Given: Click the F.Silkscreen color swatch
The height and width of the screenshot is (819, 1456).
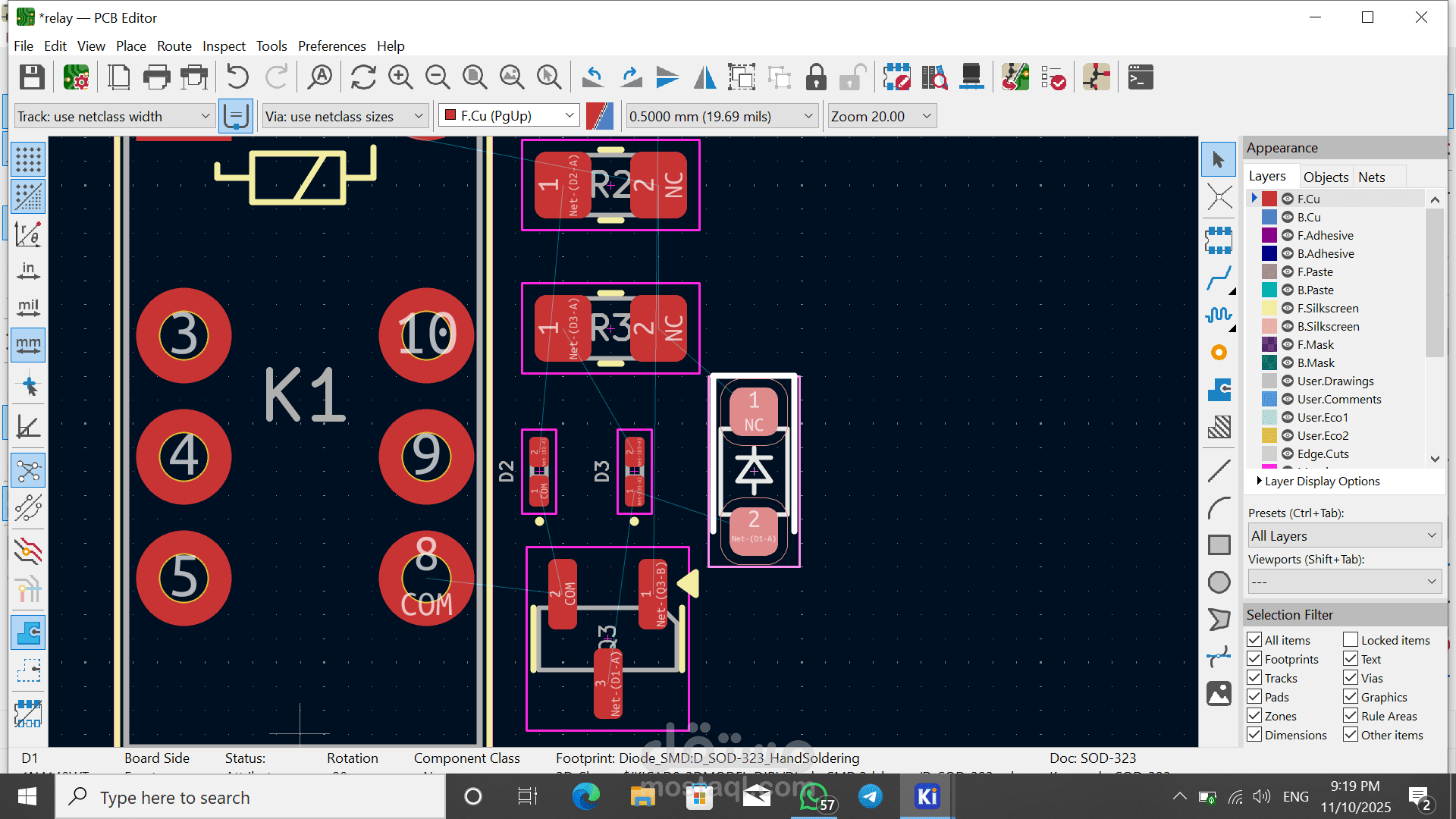Looking at the screenshot, I should [x=1269, y=309].
